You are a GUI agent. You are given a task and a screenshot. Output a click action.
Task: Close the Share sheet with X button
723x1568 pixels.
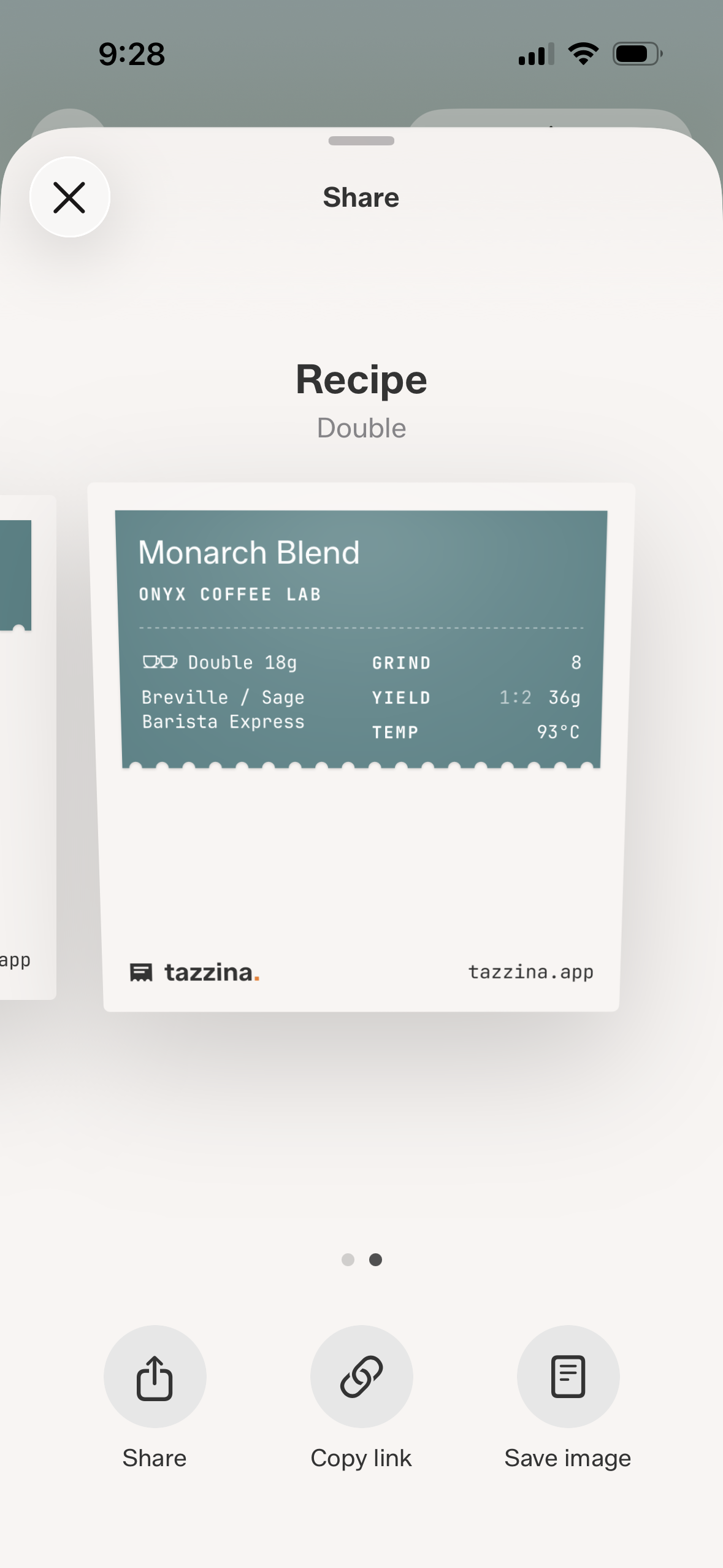click(x=70, y=198)
